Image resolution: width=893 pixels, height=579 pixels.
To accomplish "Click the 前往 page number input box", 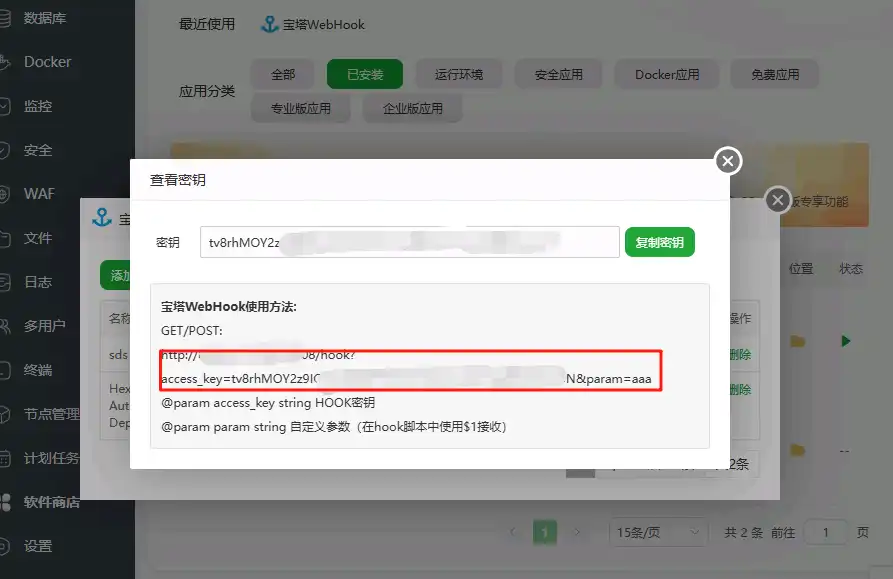I will pos(826,533).
